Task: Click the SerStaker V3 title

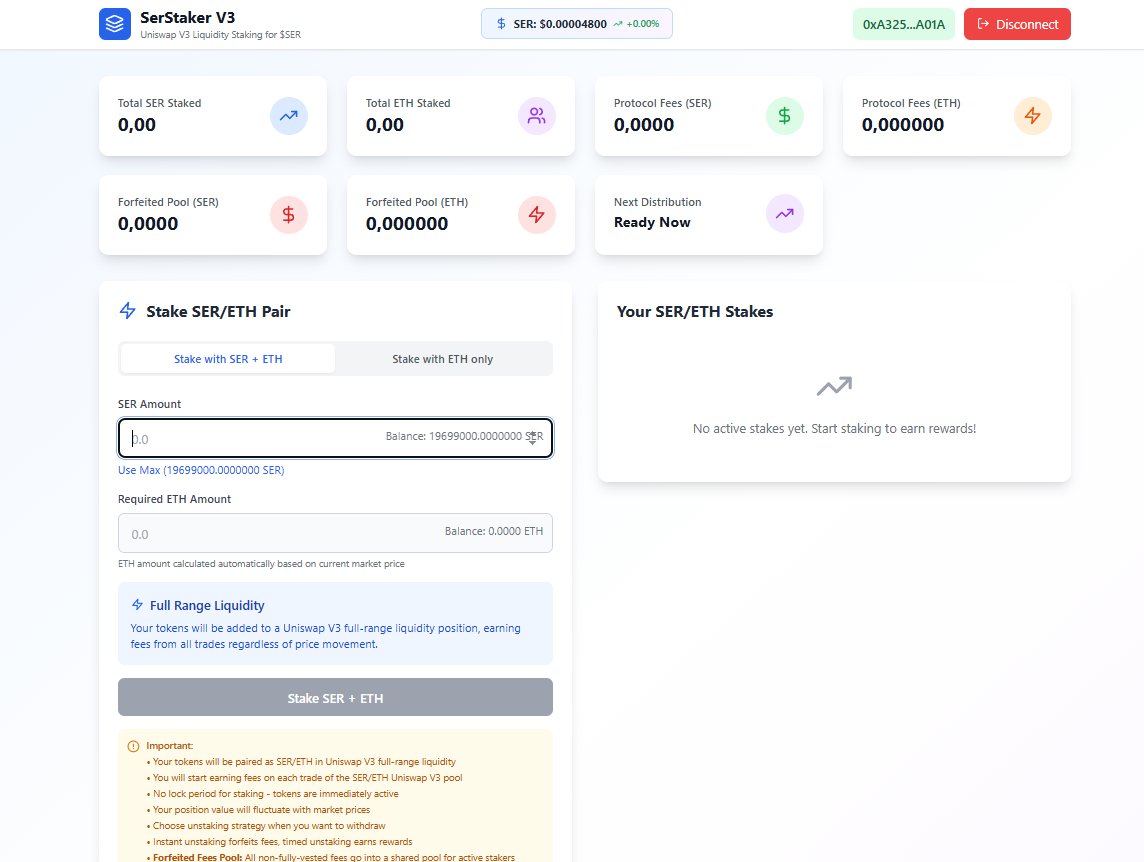Action: pyautogui.click(x=188, y=18)
